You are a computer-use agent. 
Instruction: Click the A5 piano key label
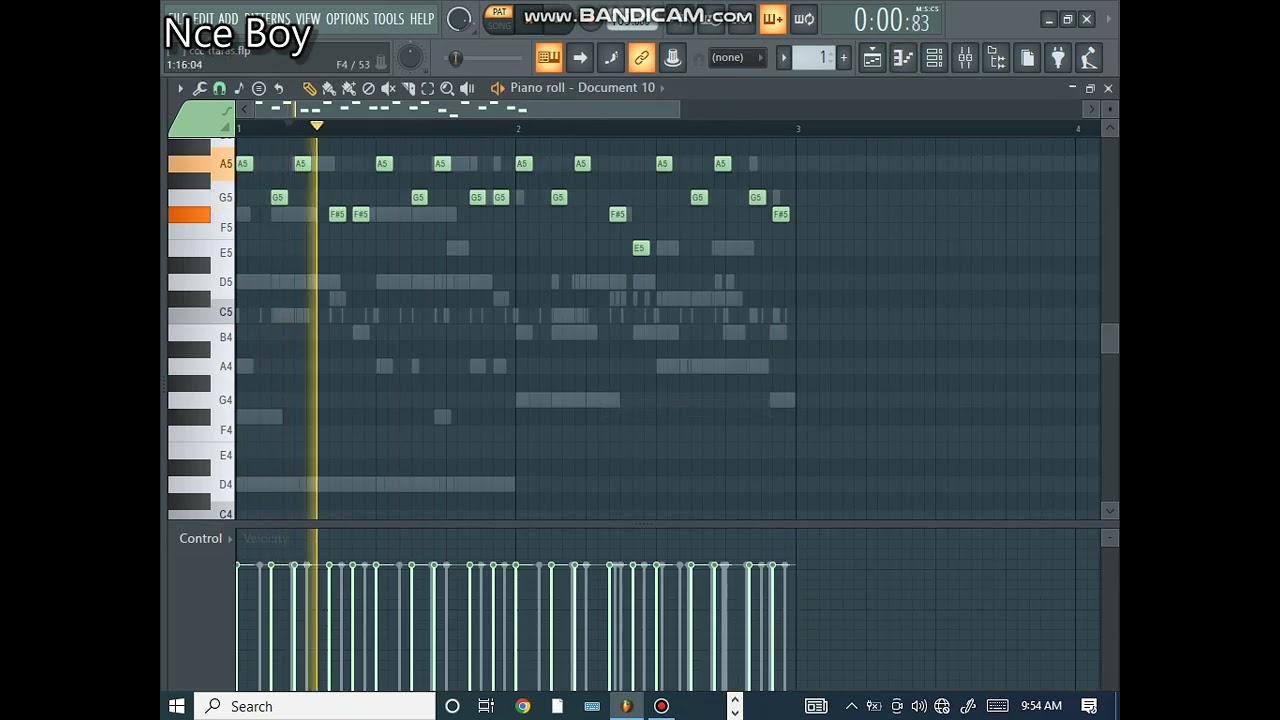point(225,163)
